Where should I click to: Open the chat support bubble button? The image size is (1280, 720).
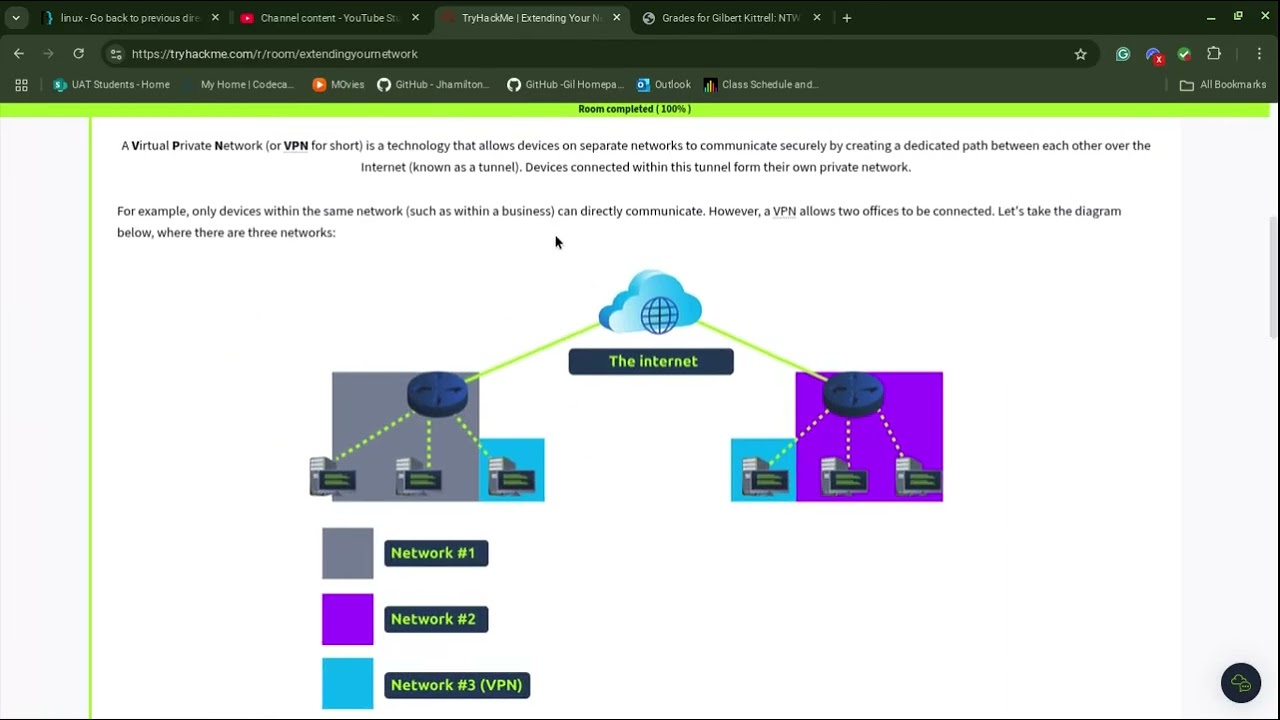point(1241,683)
